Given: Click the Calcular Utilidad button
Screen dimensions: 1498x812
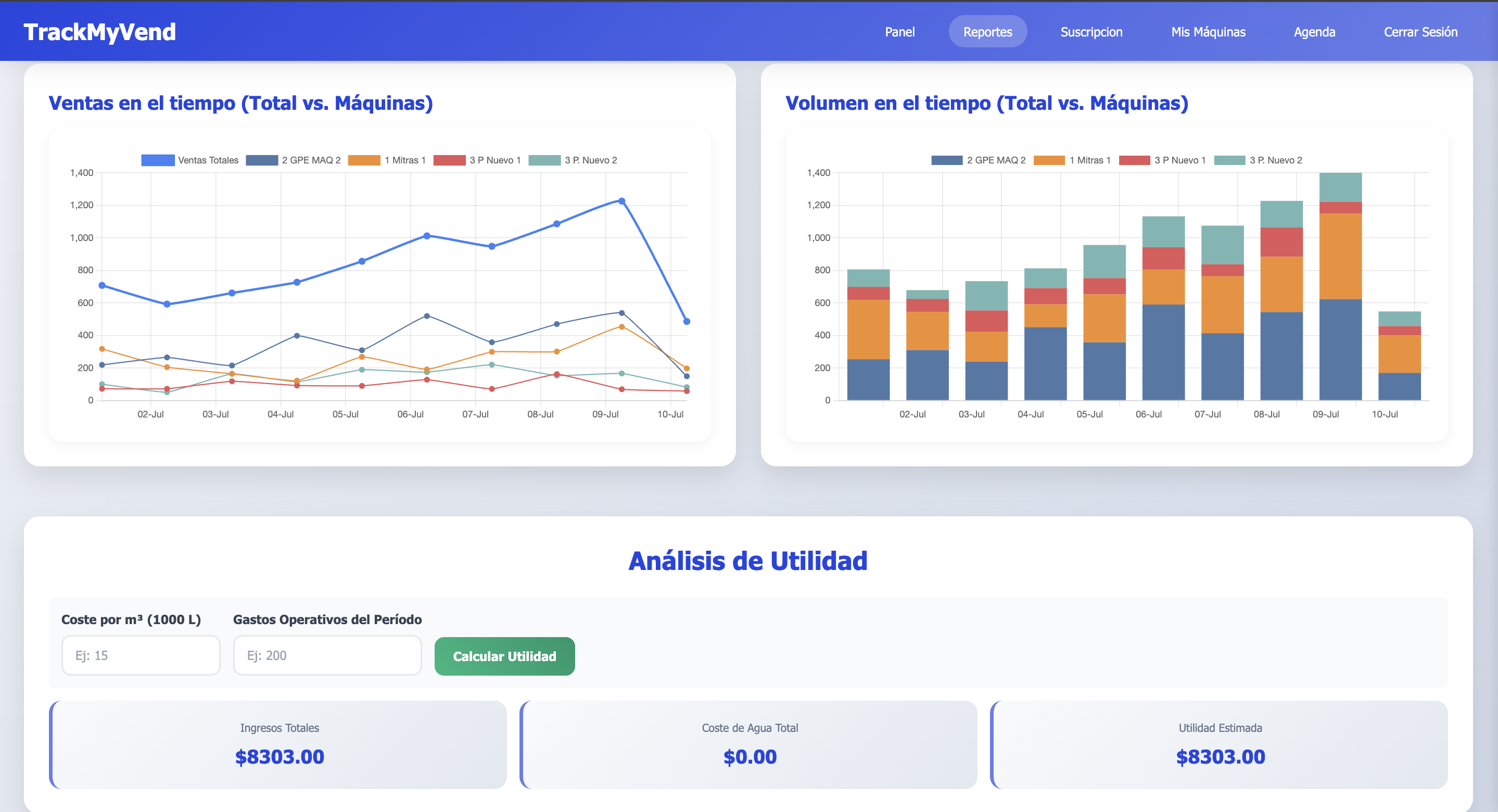Looking at the screenshot, I should (504, 656).
